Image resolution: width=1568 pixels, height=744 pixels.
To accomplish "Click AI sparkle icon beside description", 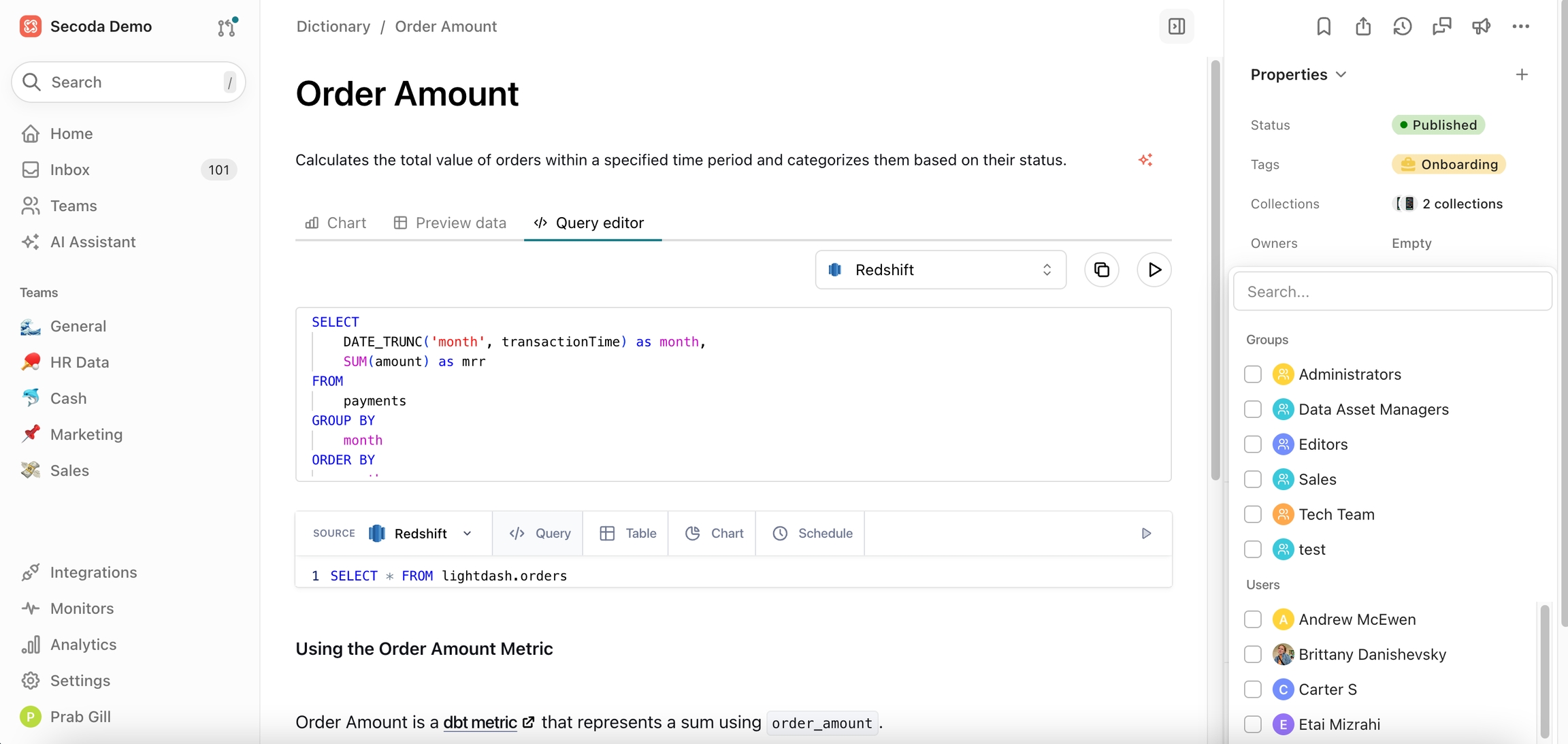I will coord(1145,160).
